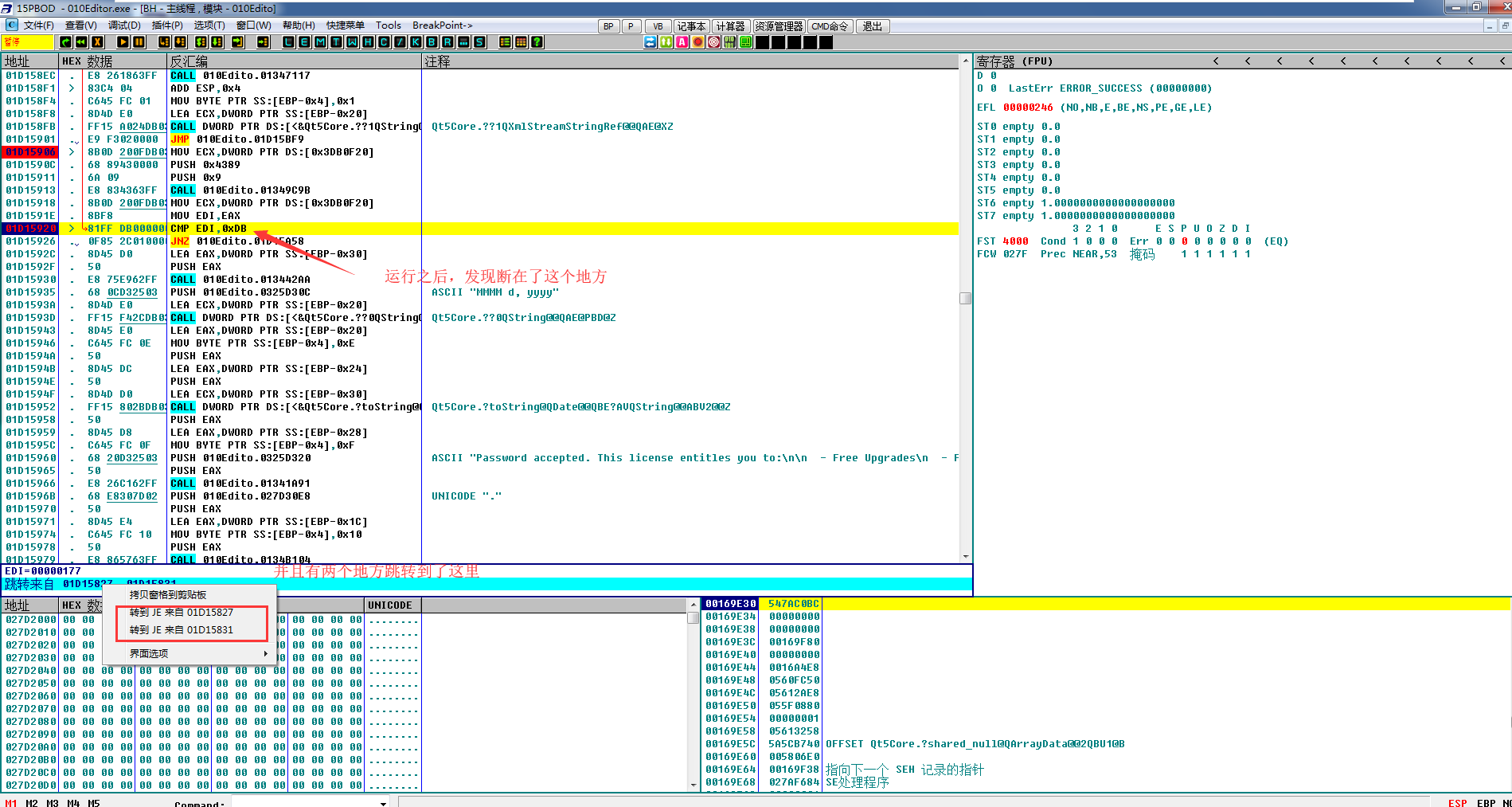Open the BreakPoint-> menu

click(x=442, y=25)
